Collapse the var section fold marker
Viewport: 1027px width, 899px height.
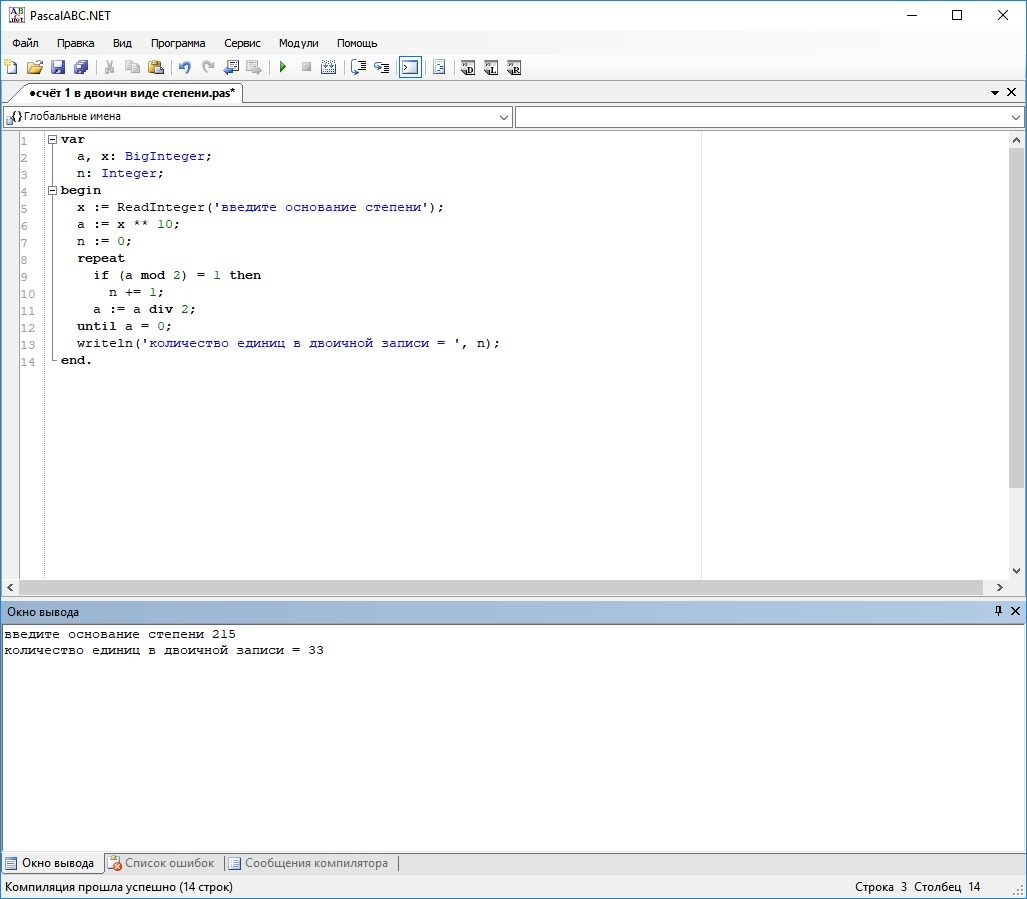tap(52, 140)
